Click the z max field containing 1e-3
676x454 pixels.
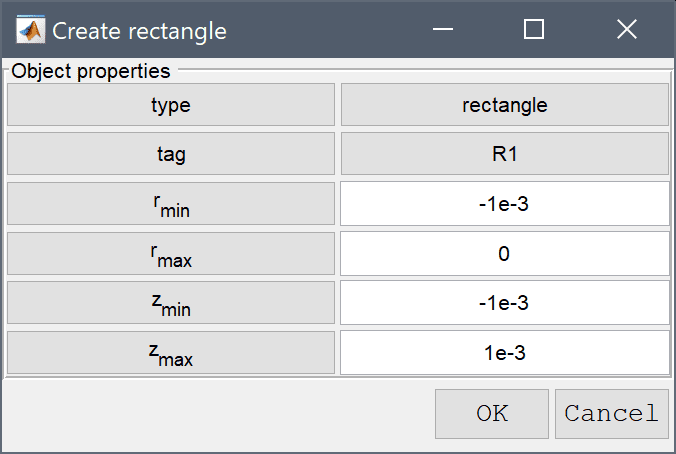tap(504, 353)
